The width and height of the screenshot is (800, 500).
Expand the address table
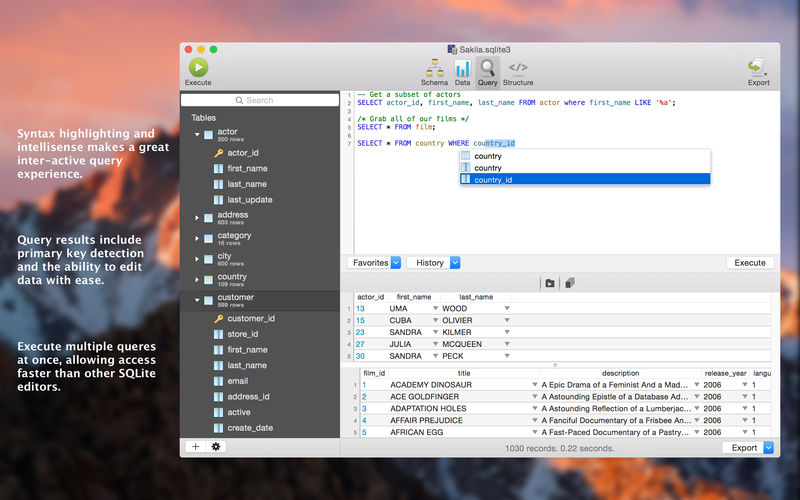196,216
